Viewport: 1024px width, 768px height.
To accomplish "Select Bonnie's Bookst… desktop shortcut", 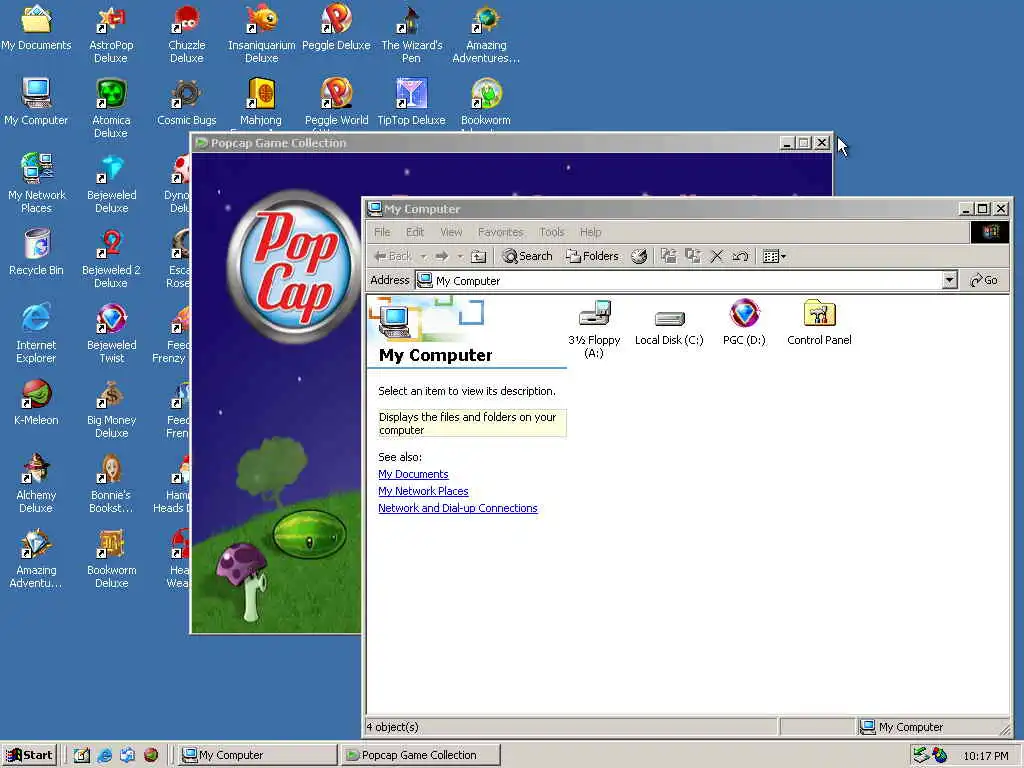I will click(x=111, y=484).
